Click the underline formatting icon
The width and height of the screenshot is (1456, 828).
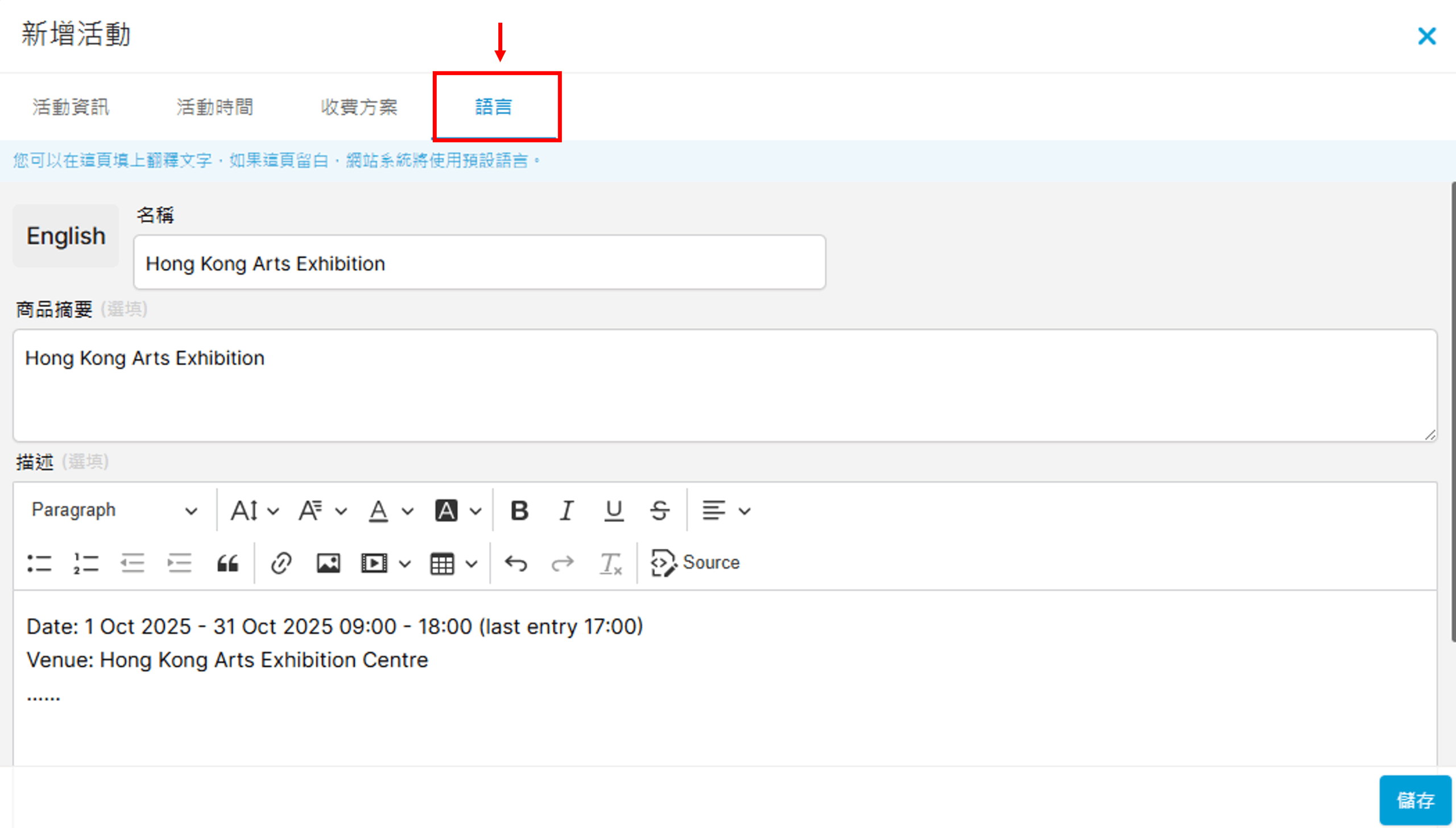[x=613, y=510]
